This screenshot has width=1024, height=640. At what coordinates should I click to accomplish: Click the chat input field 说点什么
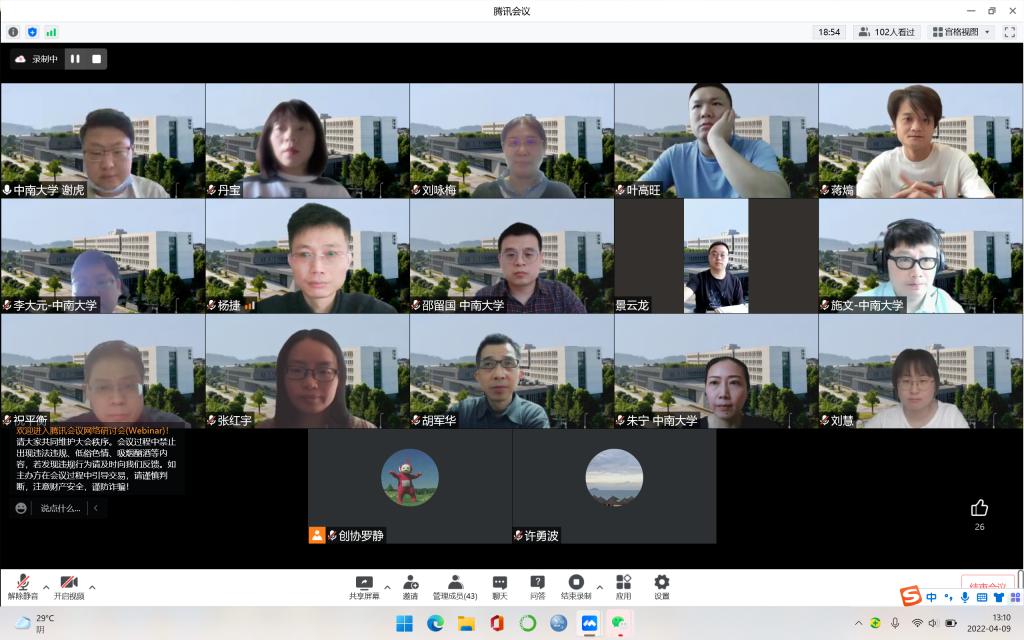[60, 508]
